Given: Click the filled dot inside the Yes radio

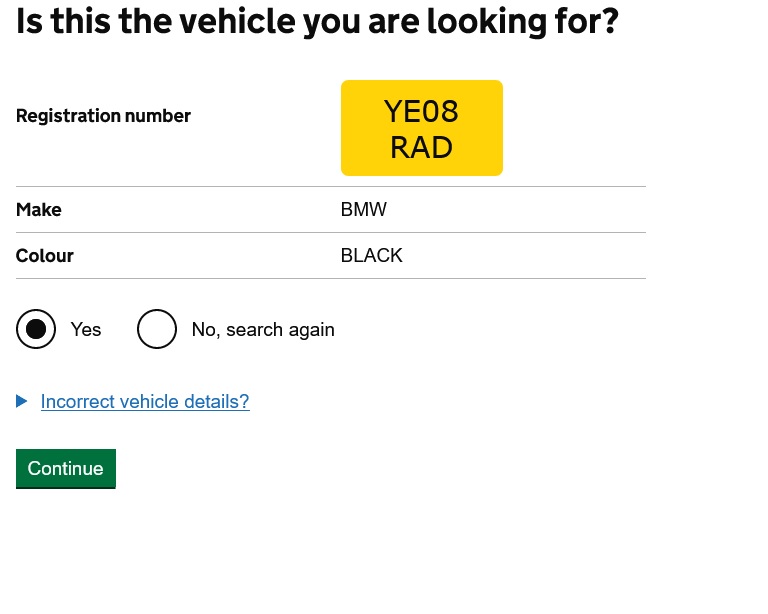Looking at the screenshot, I should 36,329.
